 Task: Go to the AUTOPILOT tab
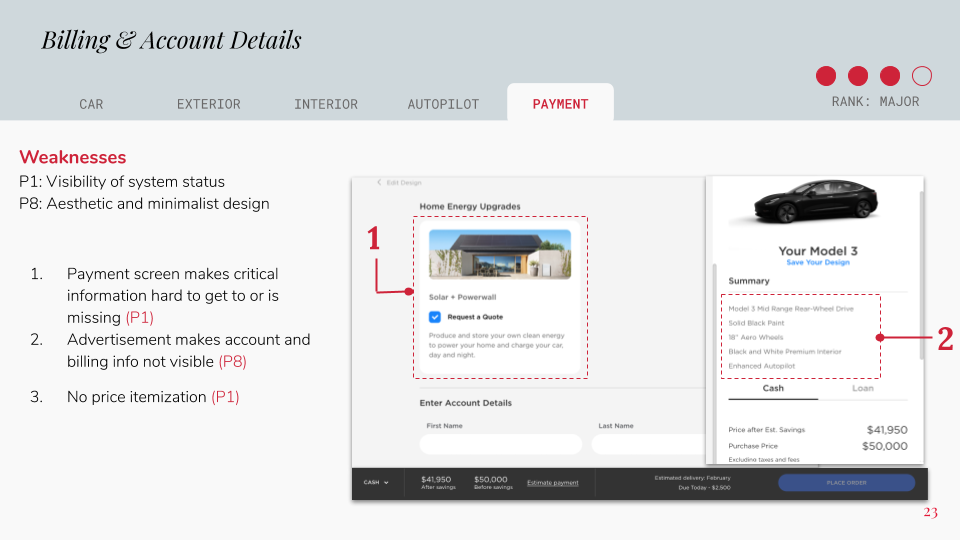443,104
